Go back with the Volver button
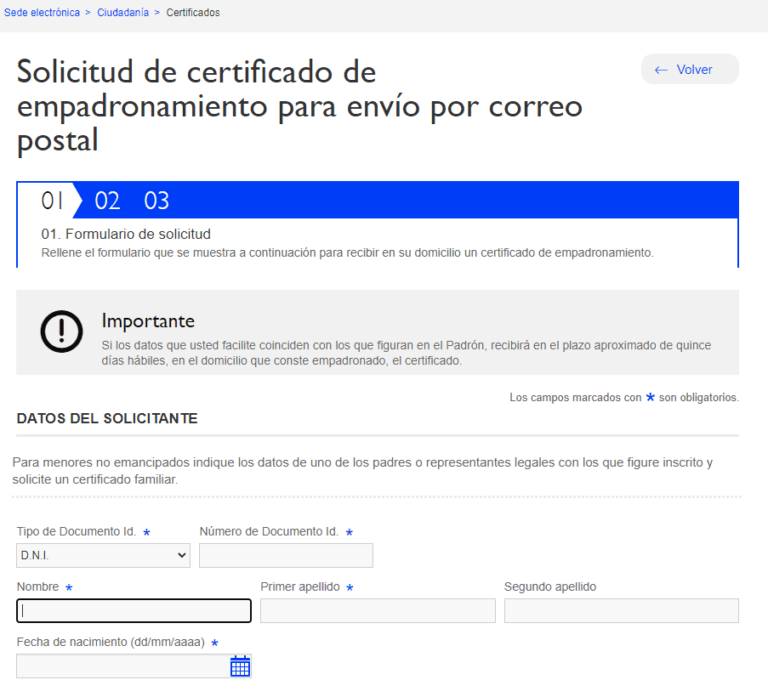 coord(690,69)
